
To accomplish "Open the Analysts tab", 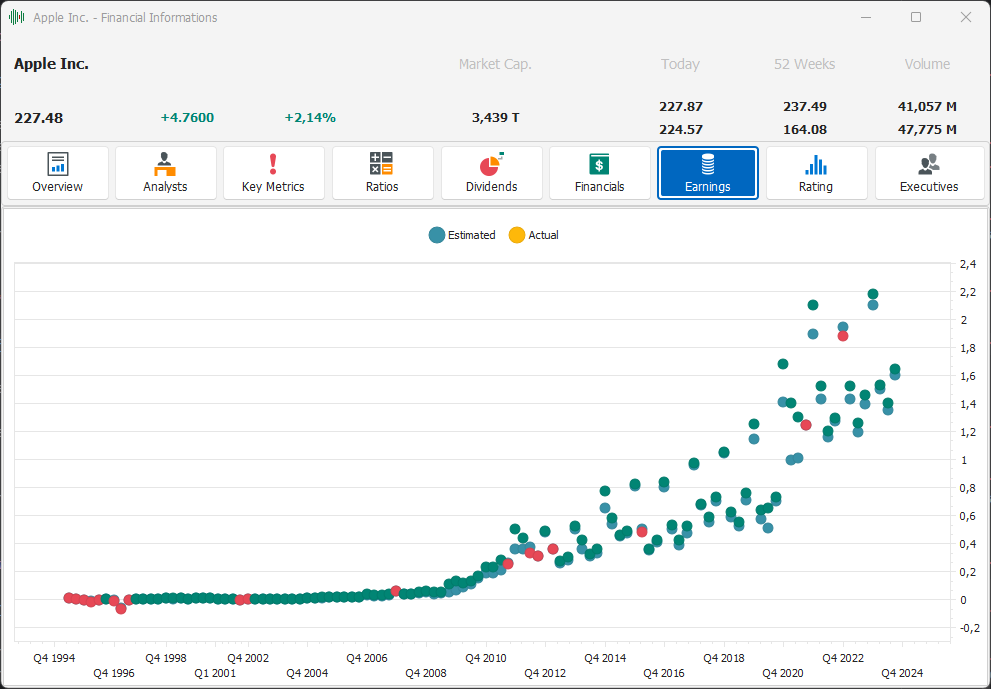I will (x=166, y=173).
